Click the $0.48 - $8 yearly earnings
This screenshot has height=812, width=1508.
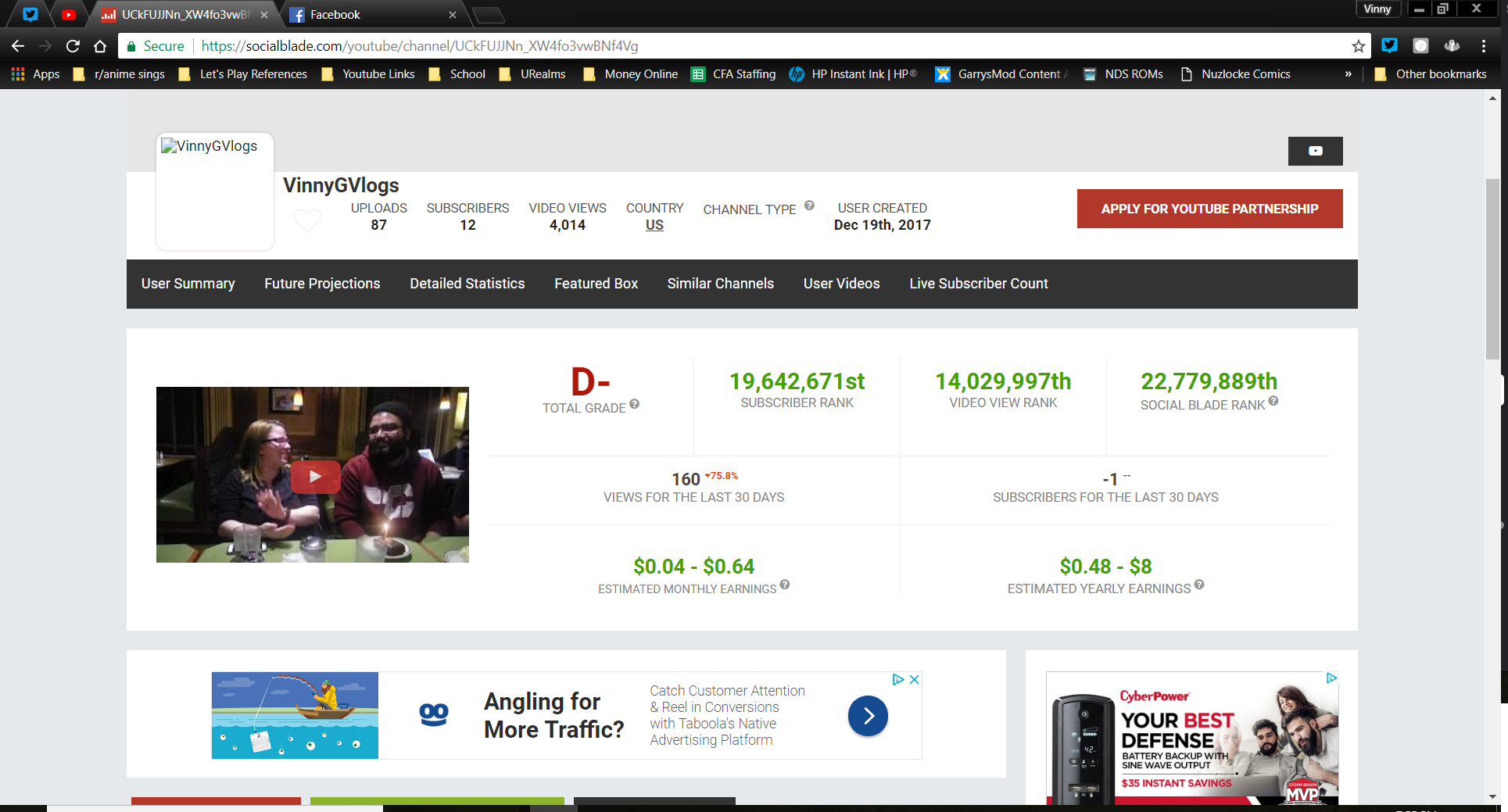[1105, 566]
